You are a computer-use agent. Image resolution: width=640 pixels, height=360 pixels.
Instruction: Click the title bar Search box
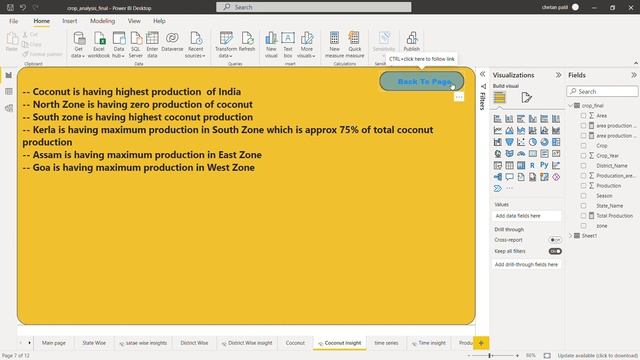click(313, 7)
